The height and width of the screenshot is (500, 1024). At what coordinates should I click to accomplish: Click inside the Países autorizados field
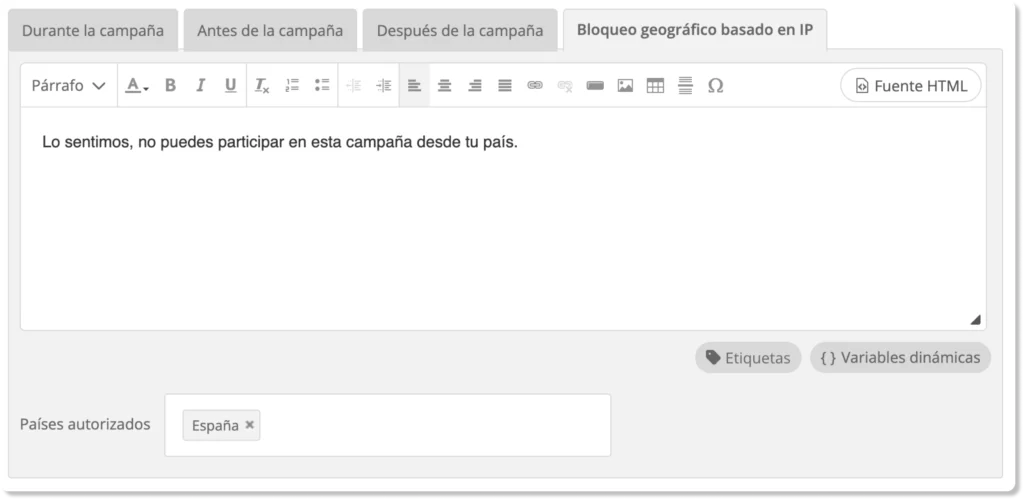coord(430,425)
